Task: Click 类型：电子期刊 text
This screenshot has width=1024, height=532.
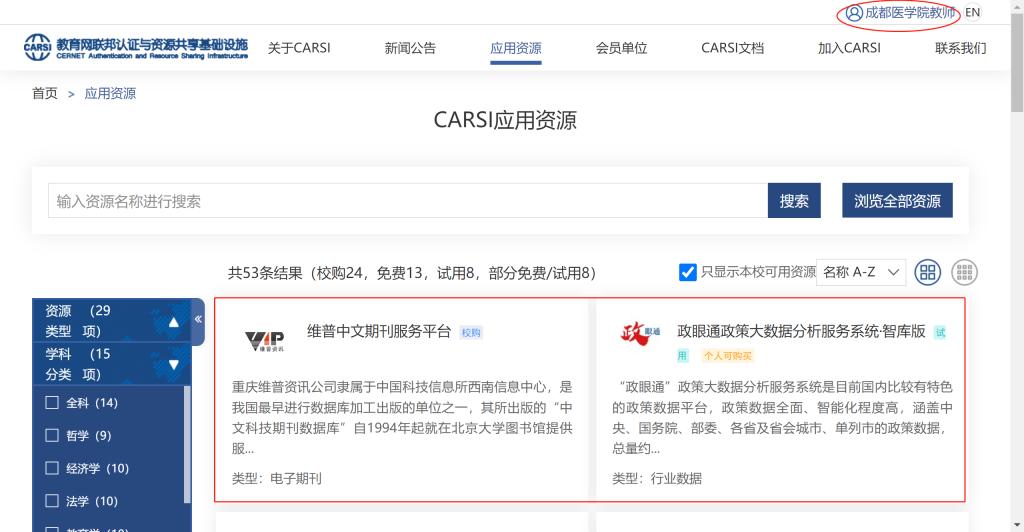Action: [x=277, y=478]
